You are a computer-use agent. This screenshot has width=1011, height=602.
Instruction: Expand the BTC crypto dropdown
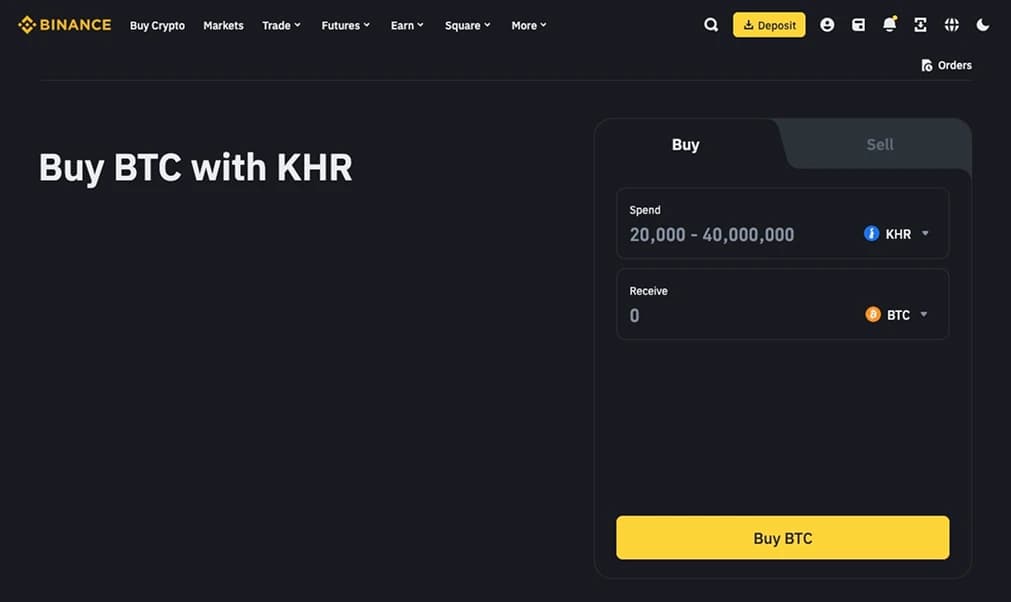[923, 314]
